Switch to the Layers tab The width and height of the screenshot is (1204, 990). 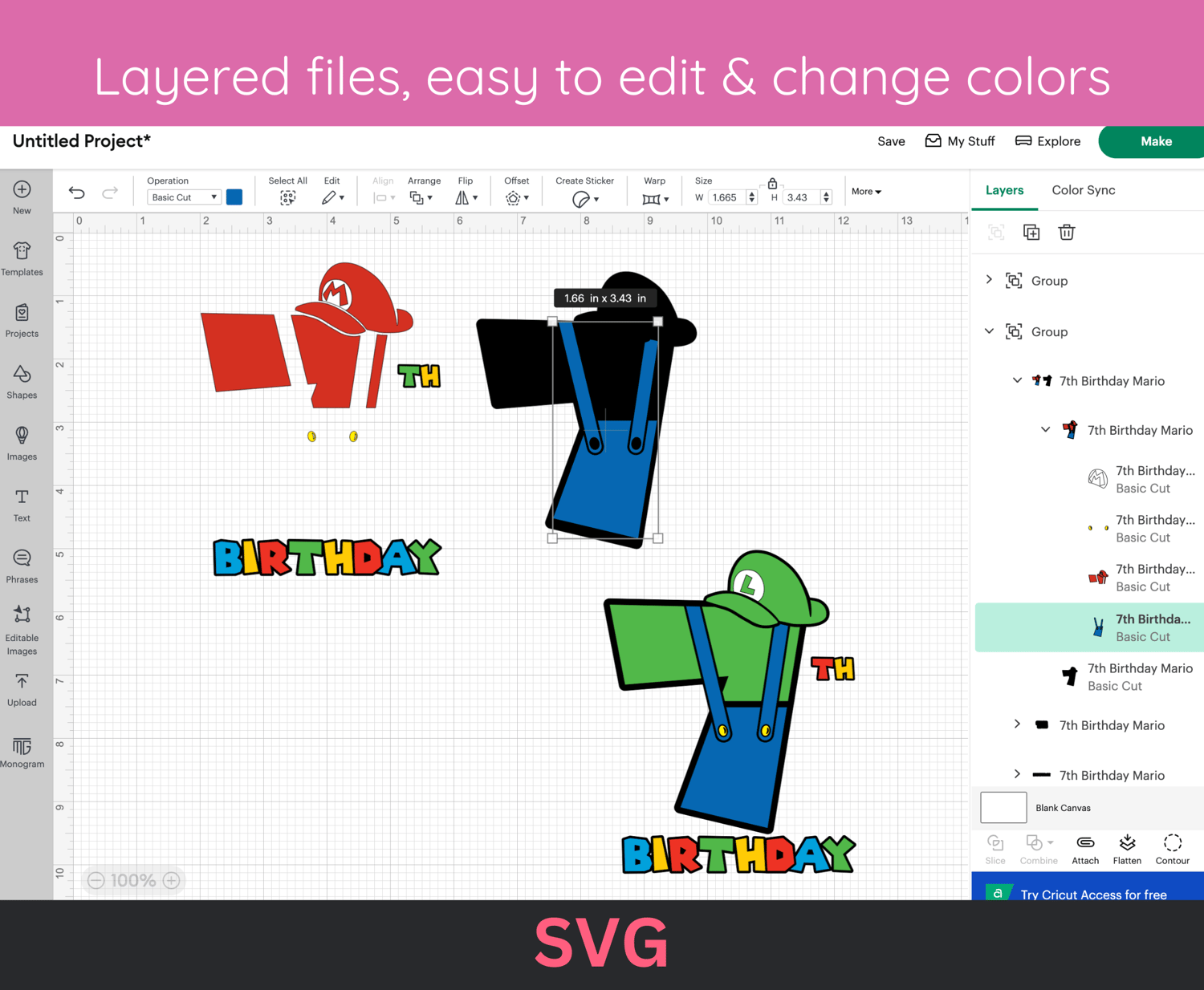pos(1004,190)
